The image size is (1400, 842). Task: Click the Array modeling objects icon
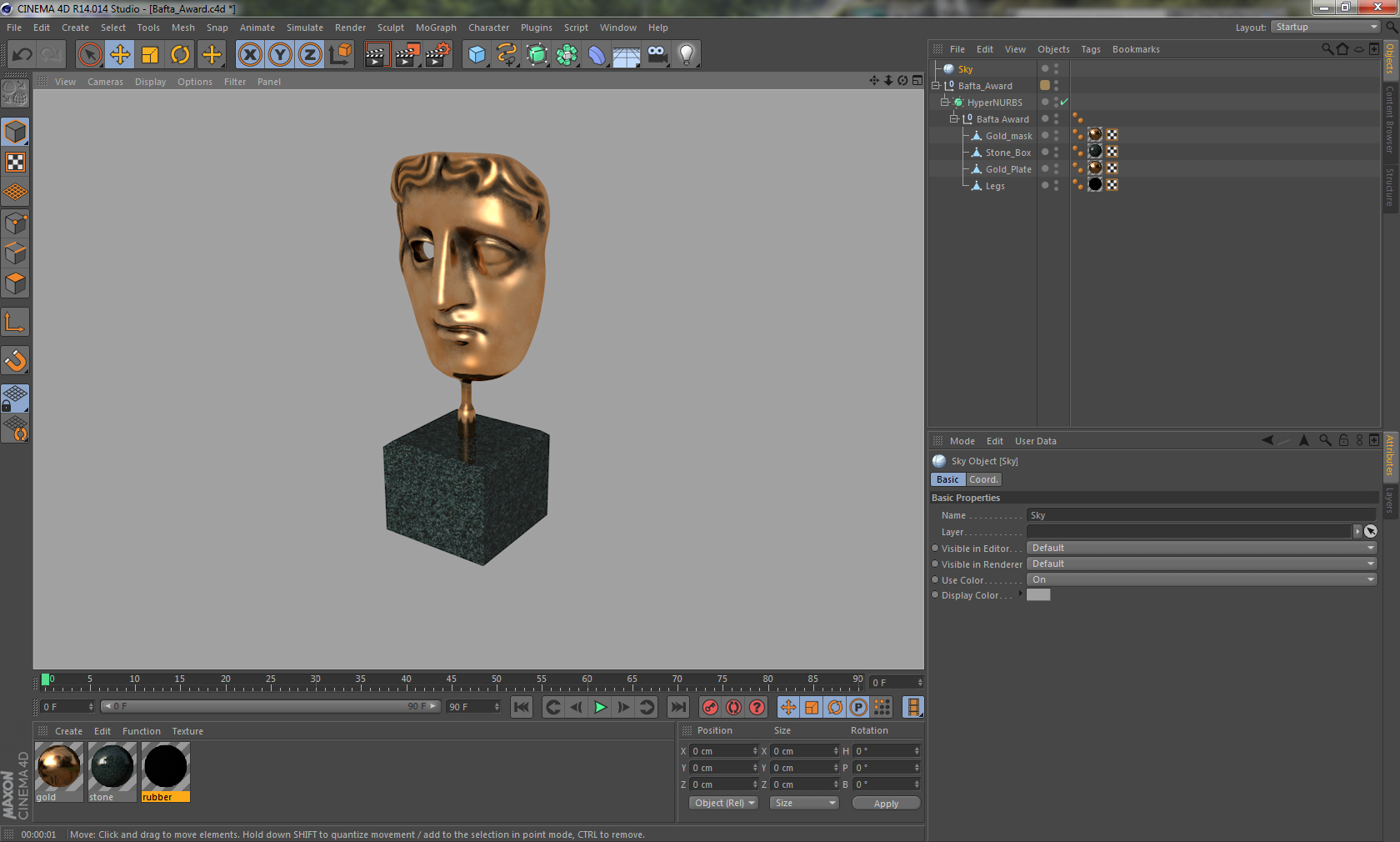(567, 55)
